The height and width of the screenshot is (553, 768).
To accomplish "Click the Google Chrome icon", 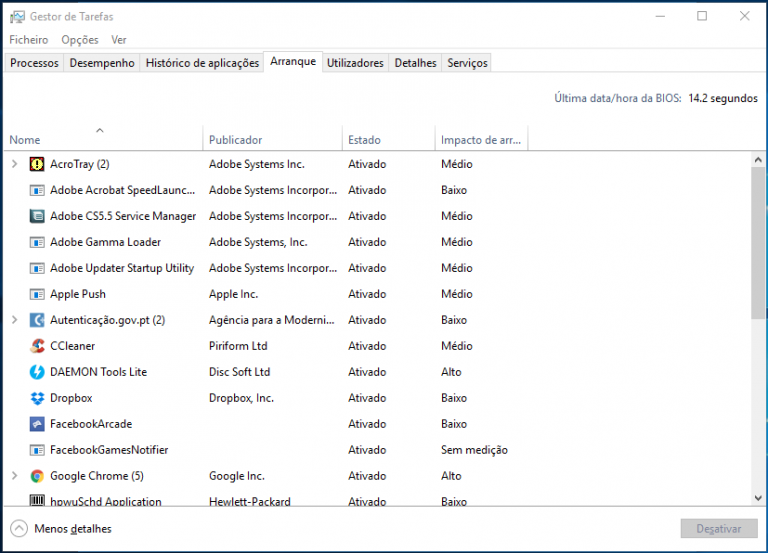I will click(37, 476).
